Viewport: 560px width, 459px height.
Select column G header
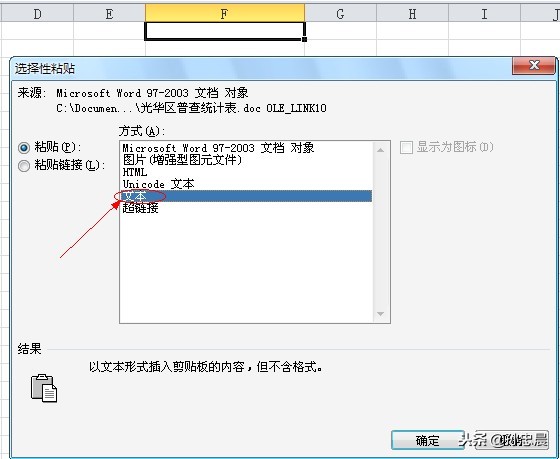[340, 14]
